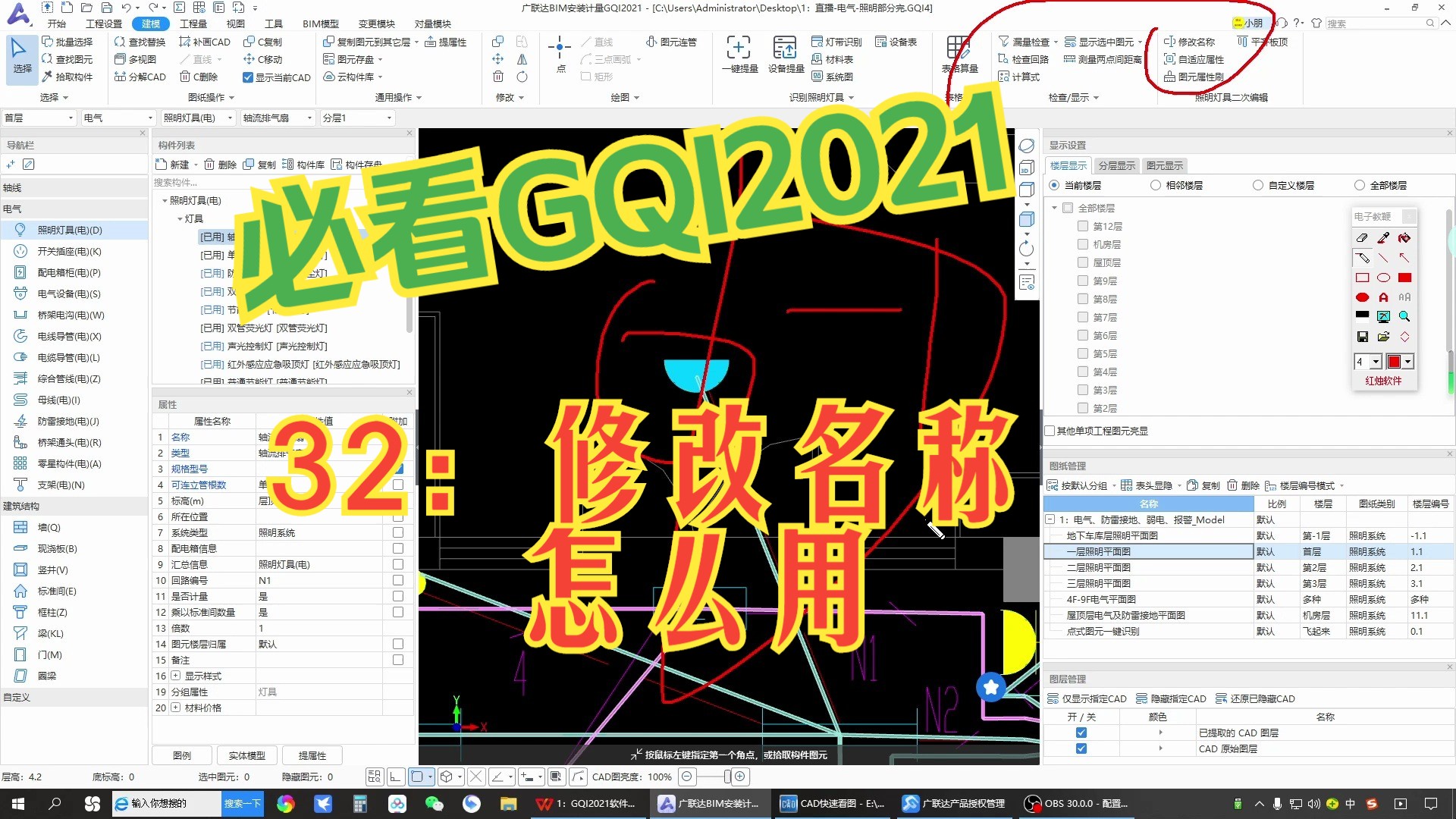Collapse the 灯具 node in 构件列表
This screenshot has width=1456, height=819.
click(180, 218)
